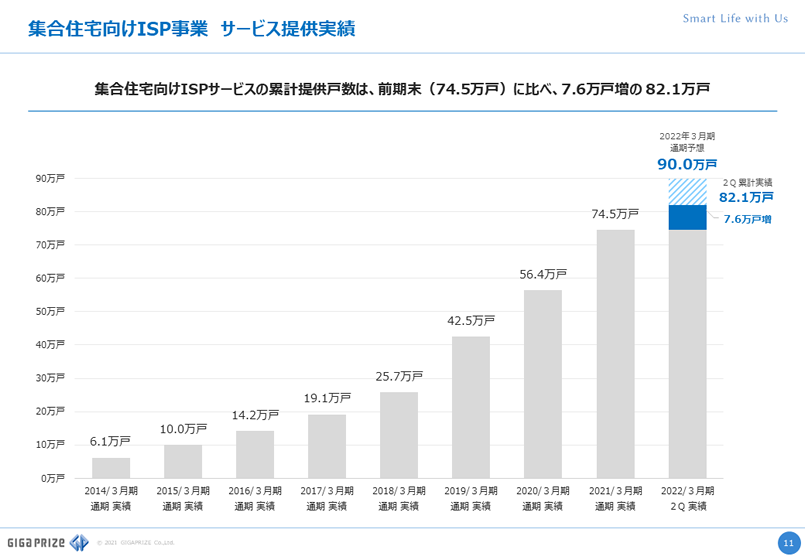
Task: Click the 90万戸 y-axis tick label
Action: [50, 179]
